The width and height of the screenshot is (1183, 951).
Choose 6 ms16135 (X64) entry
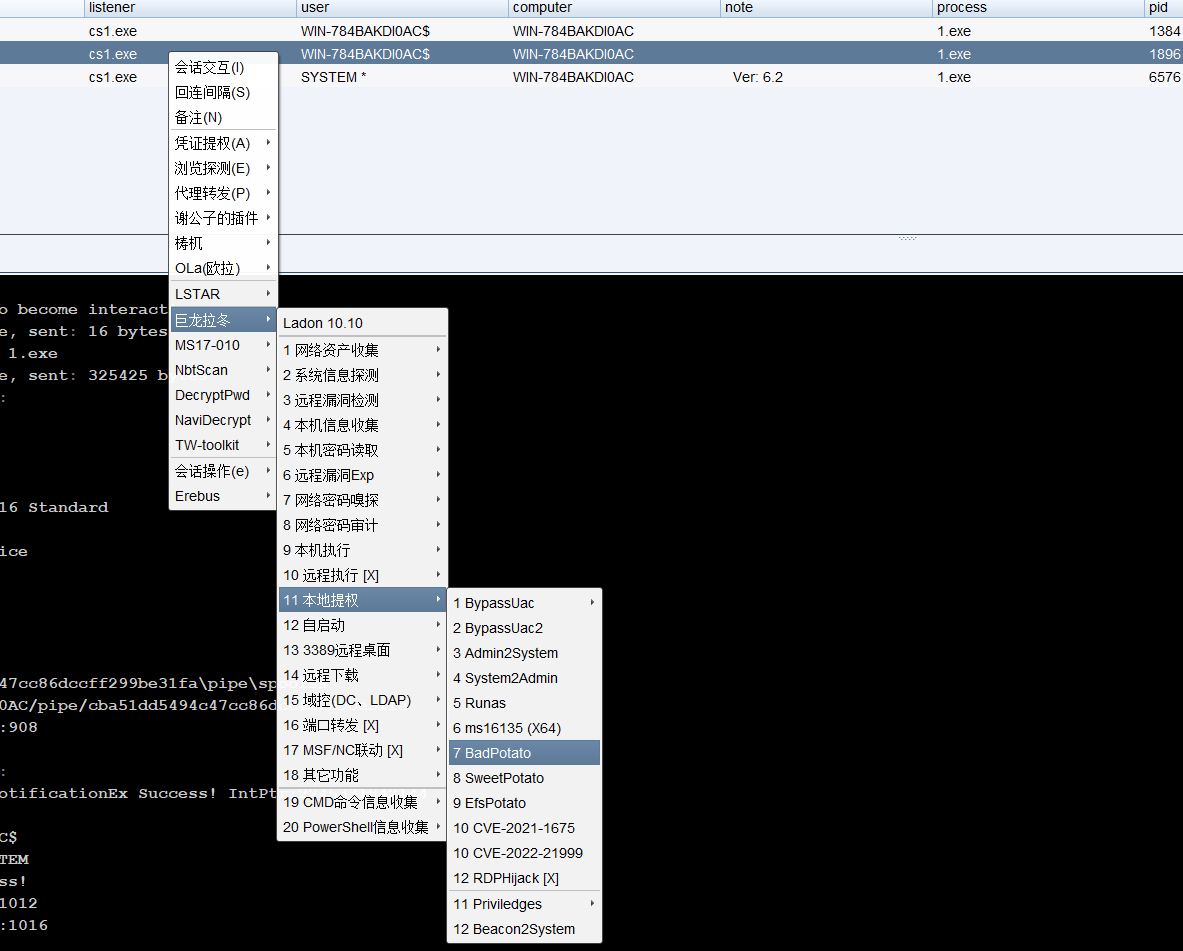[524, 728]
